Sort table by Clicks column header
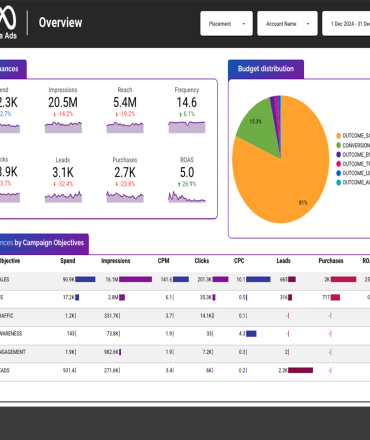 pyautogui.click(x=202, y=261)
